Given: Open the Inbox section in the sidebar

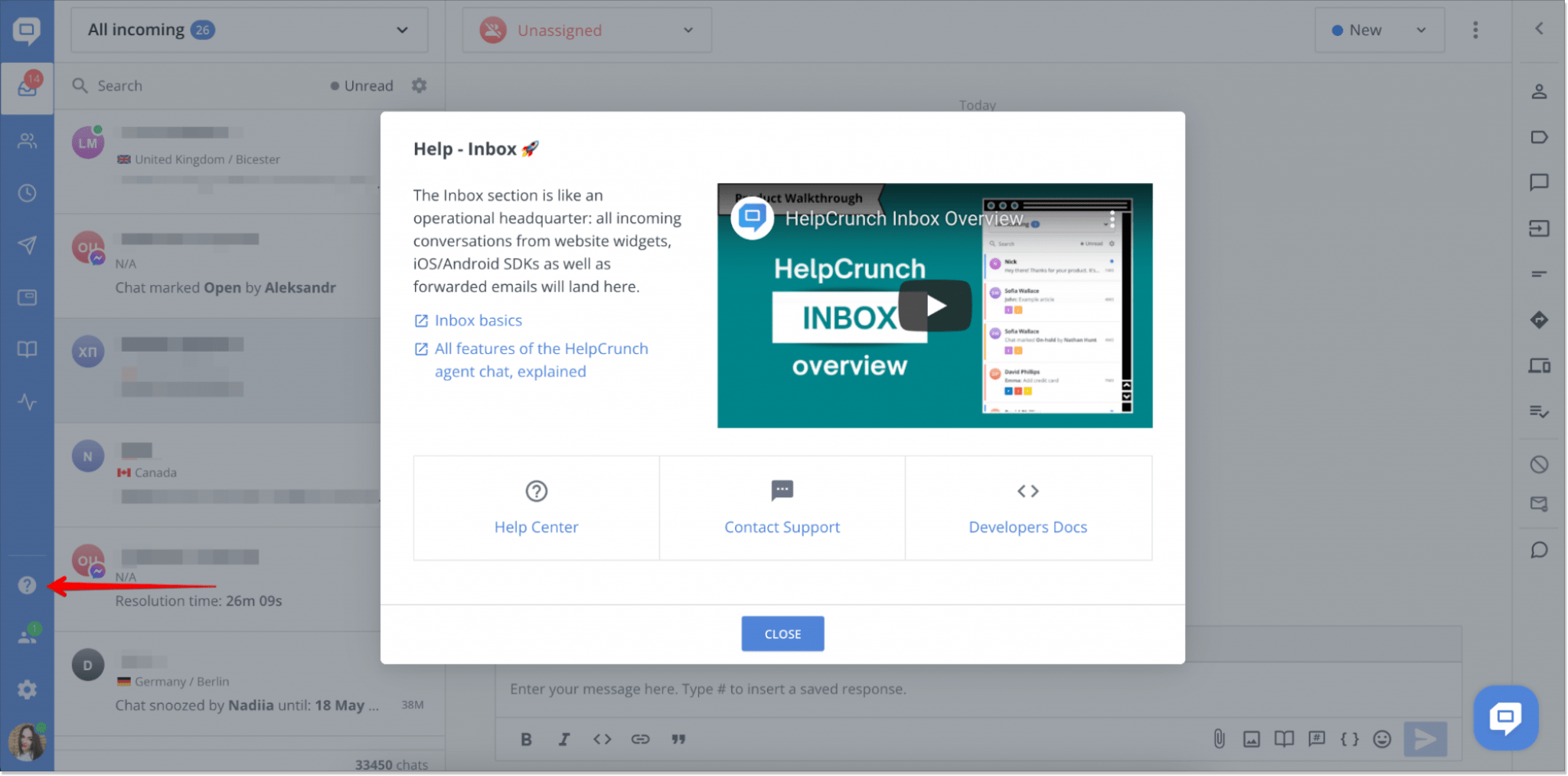Looking at the screenshot, I should pos(27,87).
